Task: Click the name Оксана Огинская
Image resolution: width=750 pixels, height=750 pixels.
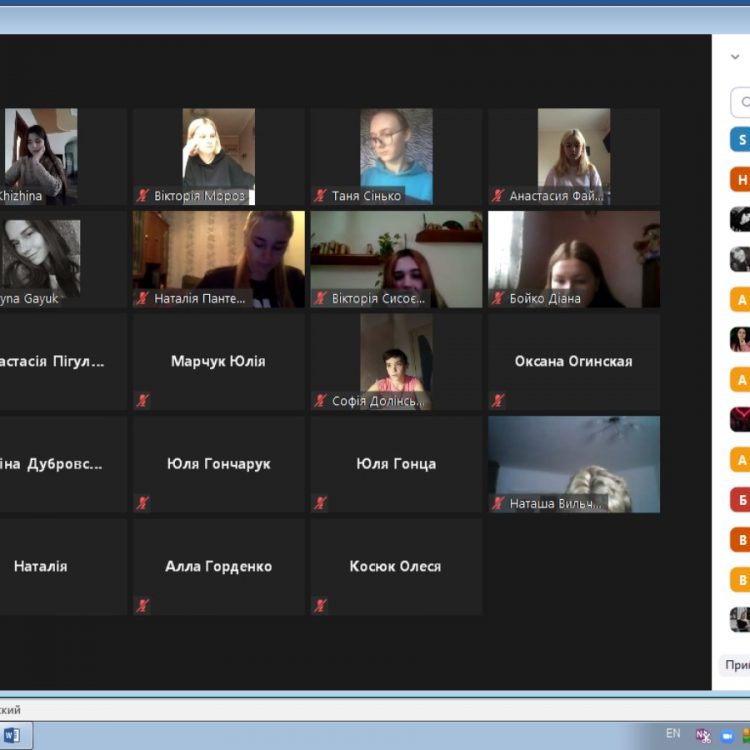Action: coord(574,361)
